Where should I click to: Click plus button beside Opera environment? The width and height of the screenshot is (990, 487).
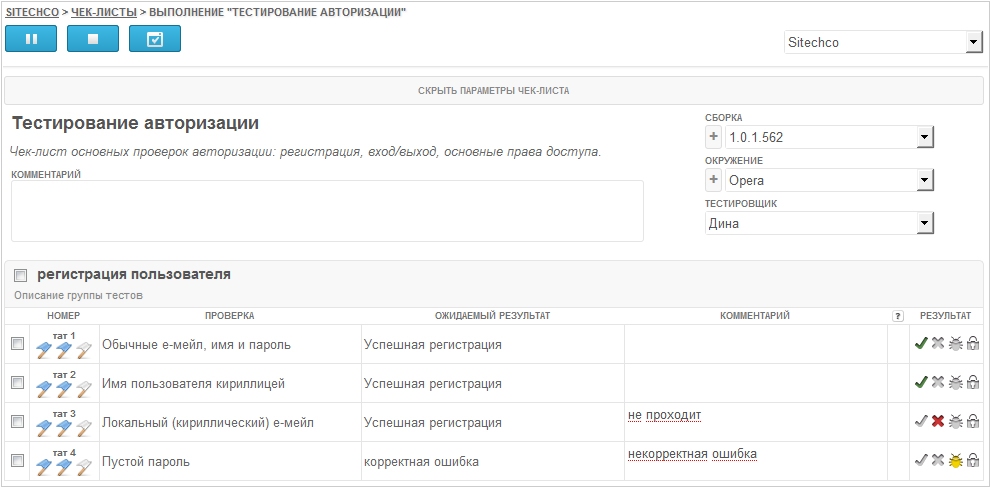(714, 180)
